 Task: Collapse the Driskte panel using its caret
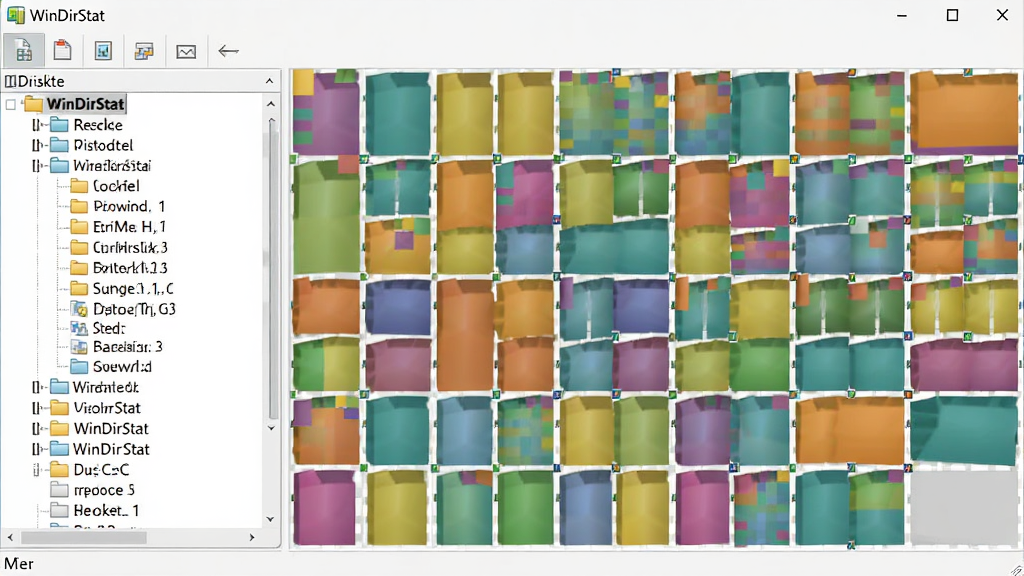[x=269, y=81]
